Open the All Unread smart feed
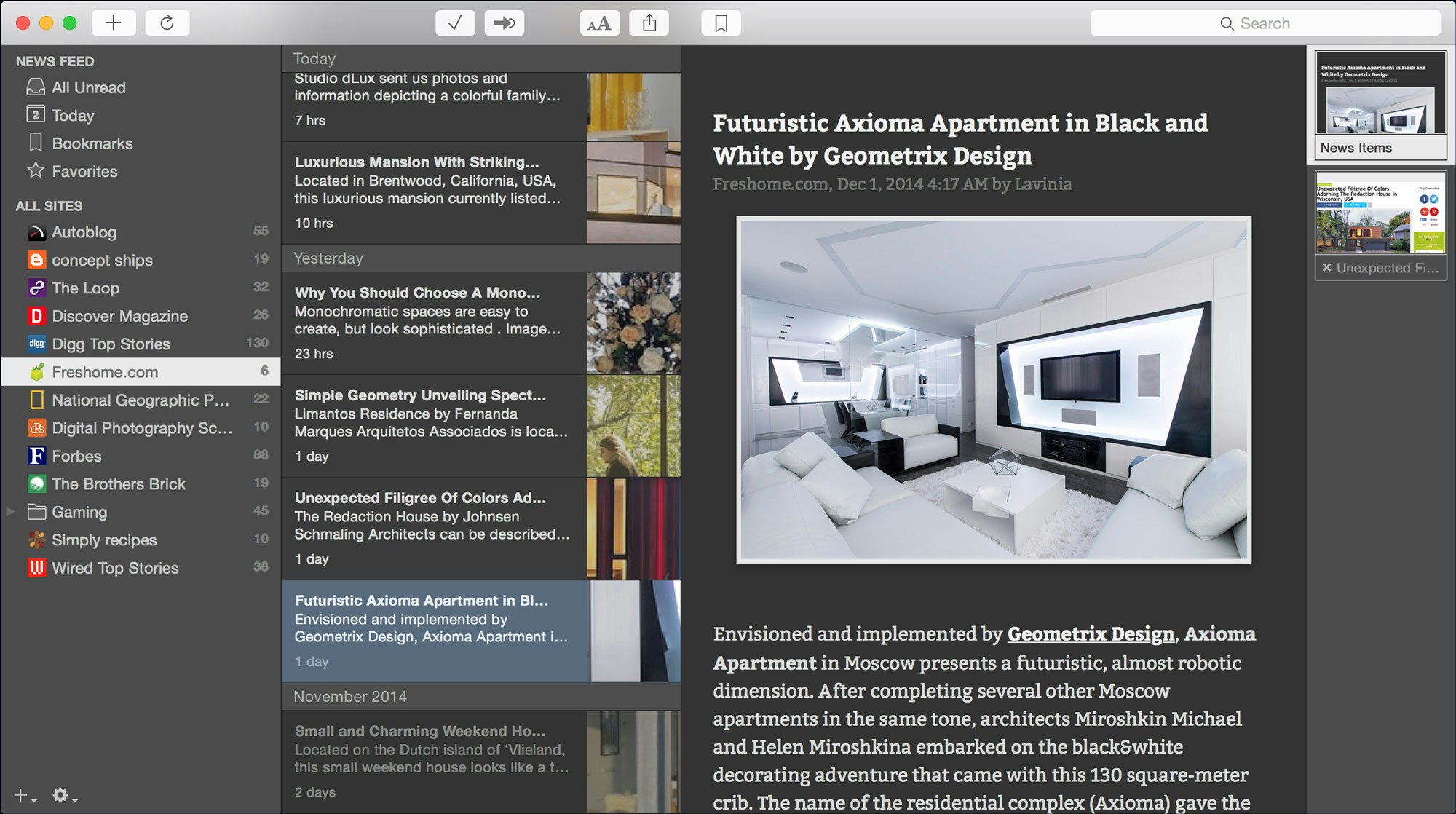The width and height of the screenshot is (1456, 814). [86, 87]
